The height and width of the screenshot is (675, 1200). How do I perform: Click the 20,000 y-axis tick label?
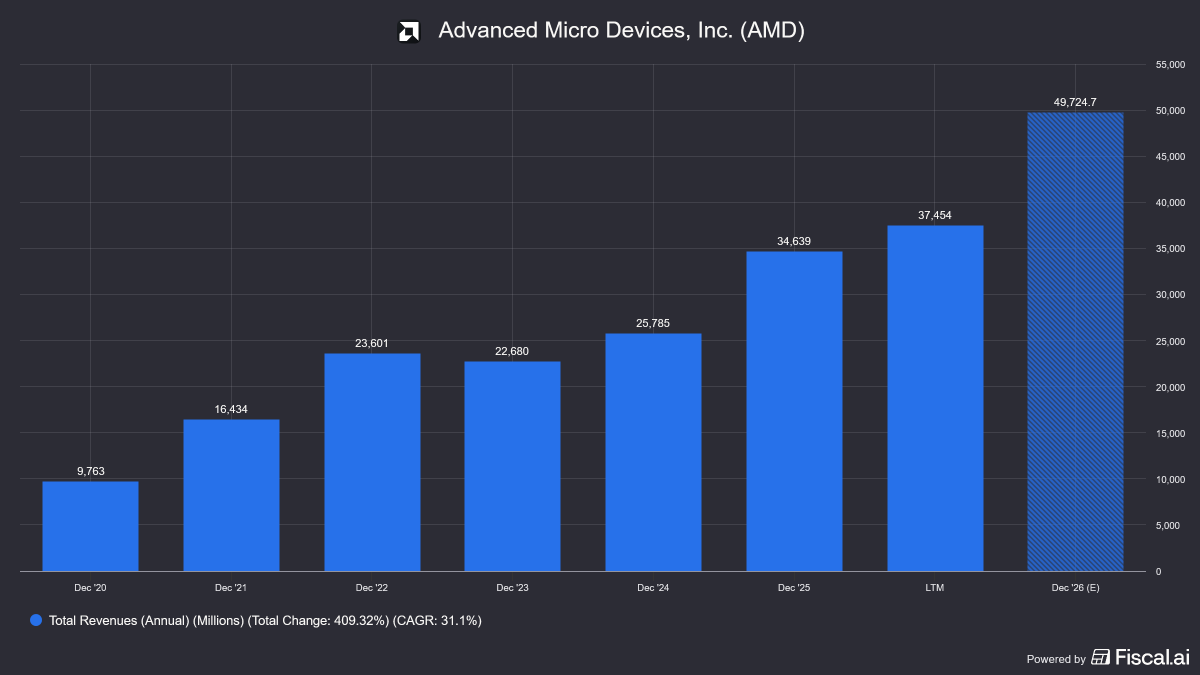pos(1171,387)
